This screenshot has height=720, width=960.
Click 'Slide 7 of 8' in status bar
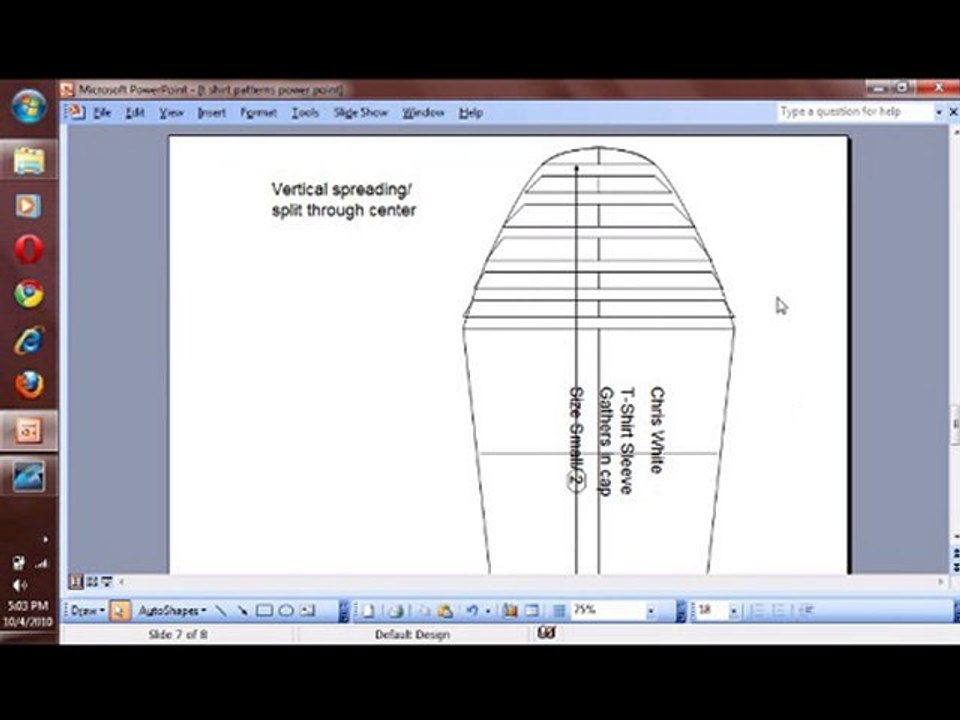(x=178, y=634)
